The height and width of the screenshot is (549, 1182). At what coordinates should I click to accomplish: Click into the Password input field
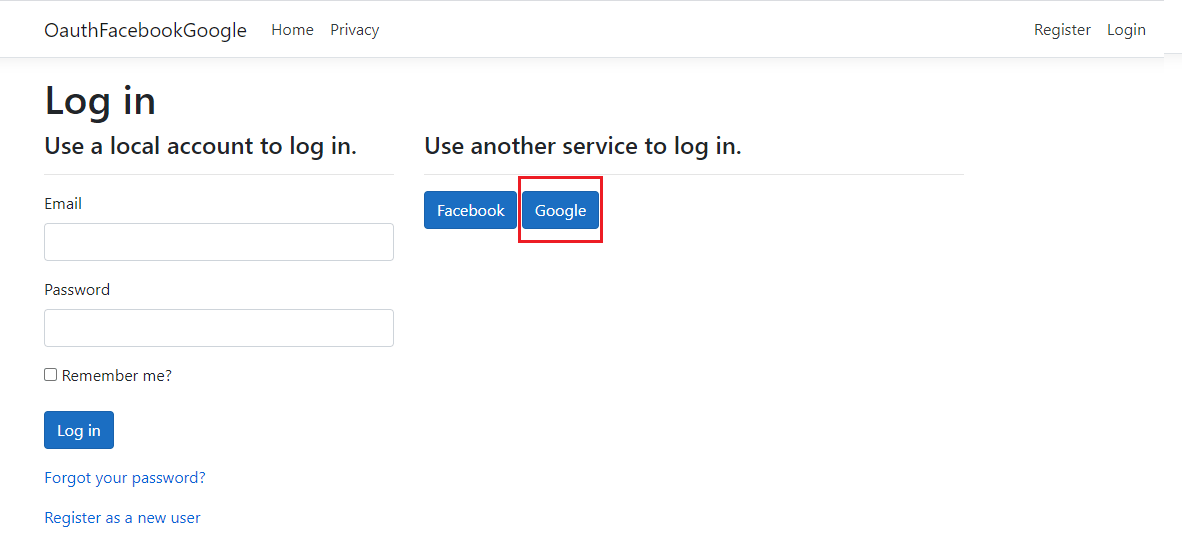[x=219, y=328]
